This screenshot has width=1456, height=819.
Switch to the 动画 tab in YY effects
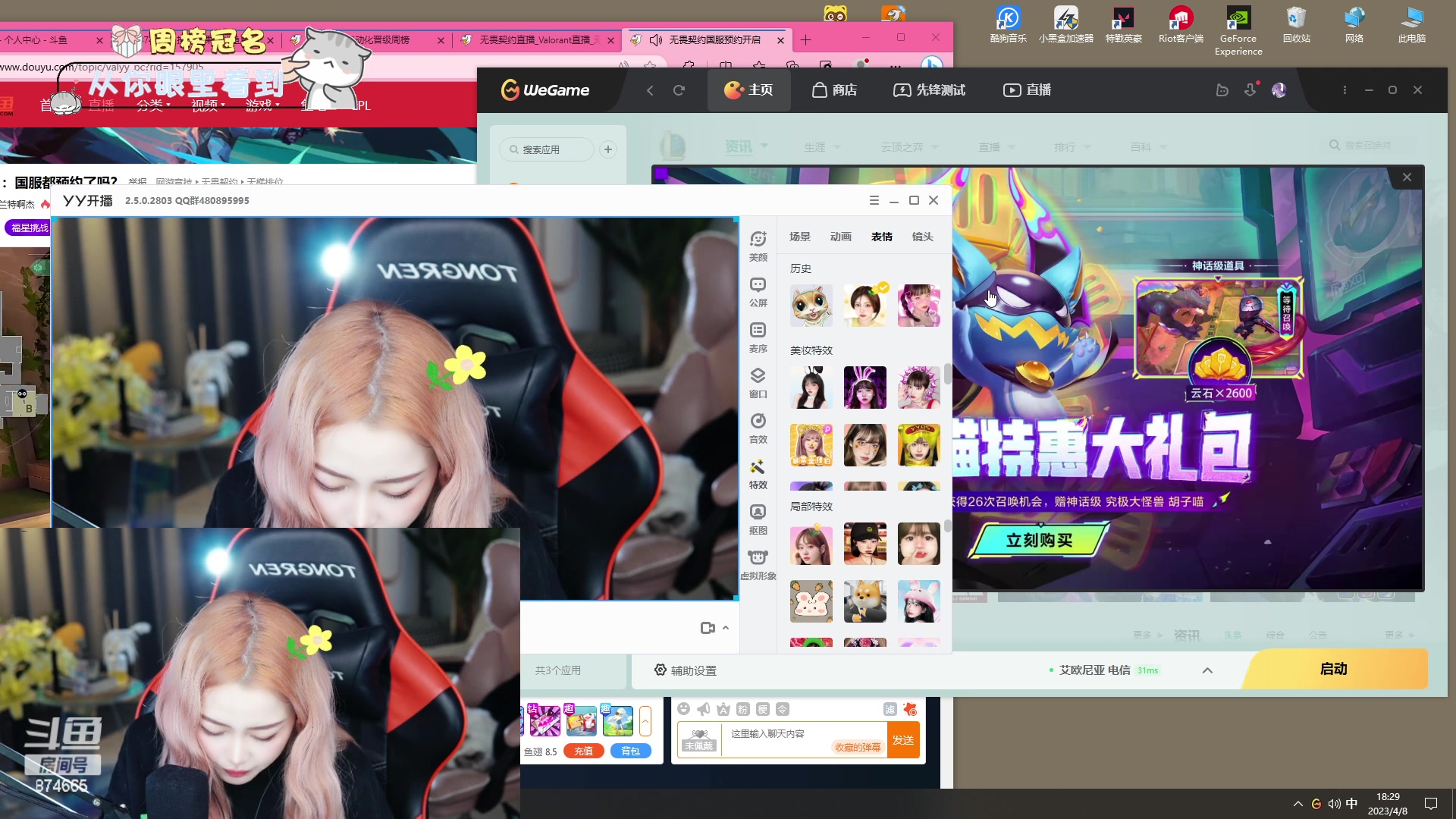click(x=841, y=237)
